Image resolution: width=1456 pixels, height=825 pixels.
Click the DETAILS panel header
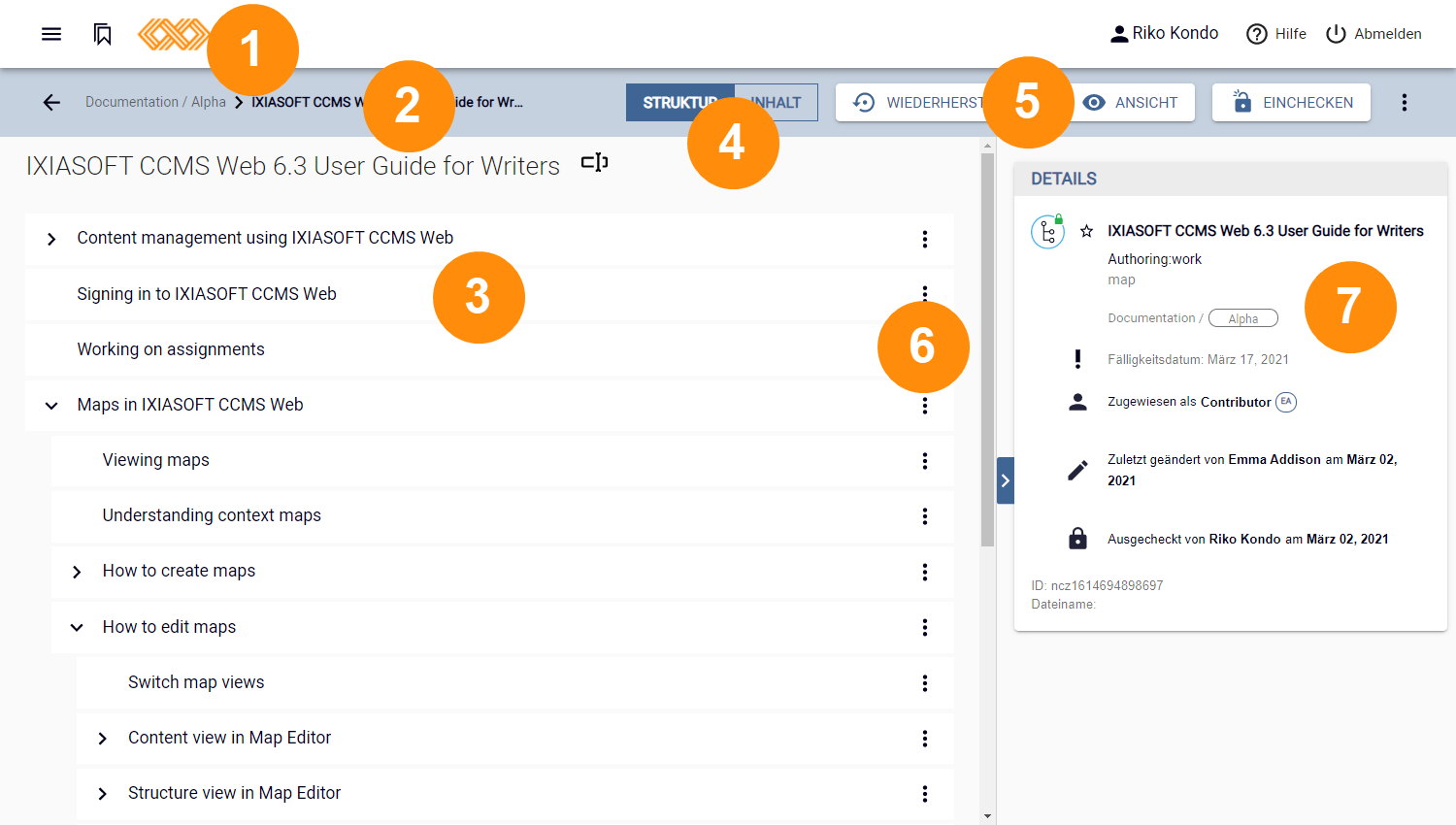pos(1231,179)
